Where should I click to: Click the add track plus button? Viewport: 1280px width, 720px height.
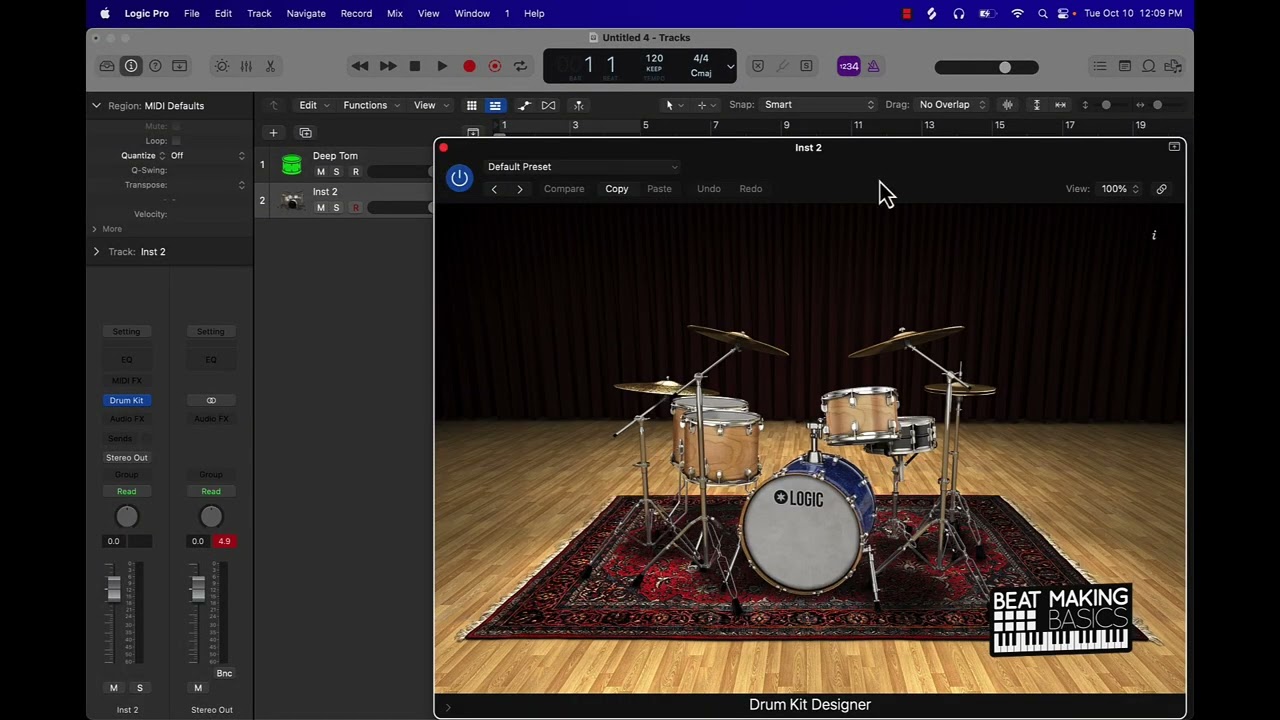[x=273, y=133]
